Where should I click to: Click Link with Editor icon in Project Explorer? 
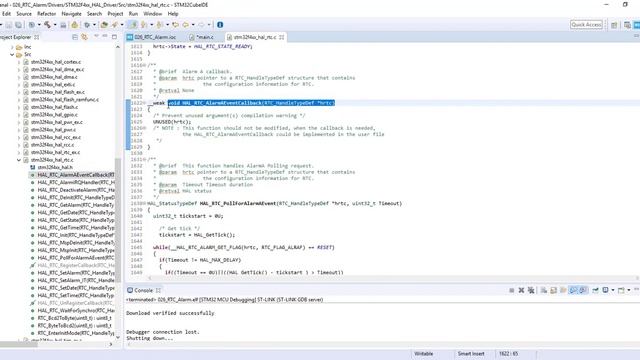point(84,37)
